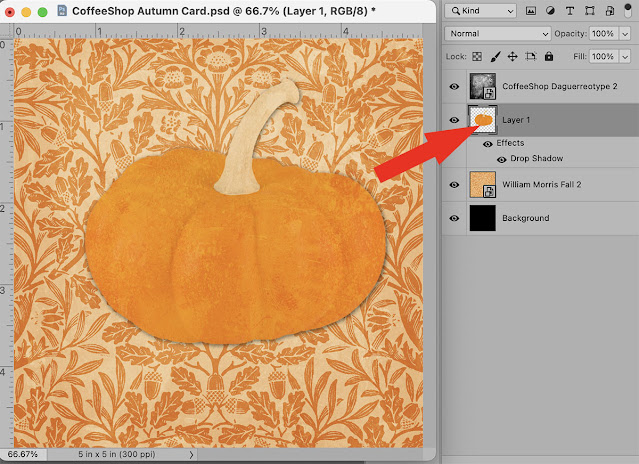Filter for adjustment layers icon
The image size is (639, 464).
tap(550, 11)
